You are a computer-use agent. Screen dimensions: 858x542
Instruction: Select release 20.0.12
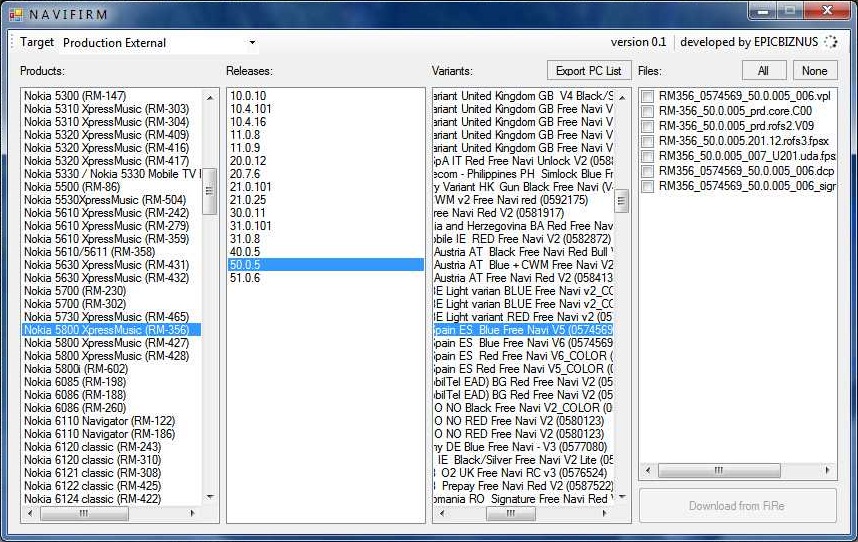pos(326,161)
